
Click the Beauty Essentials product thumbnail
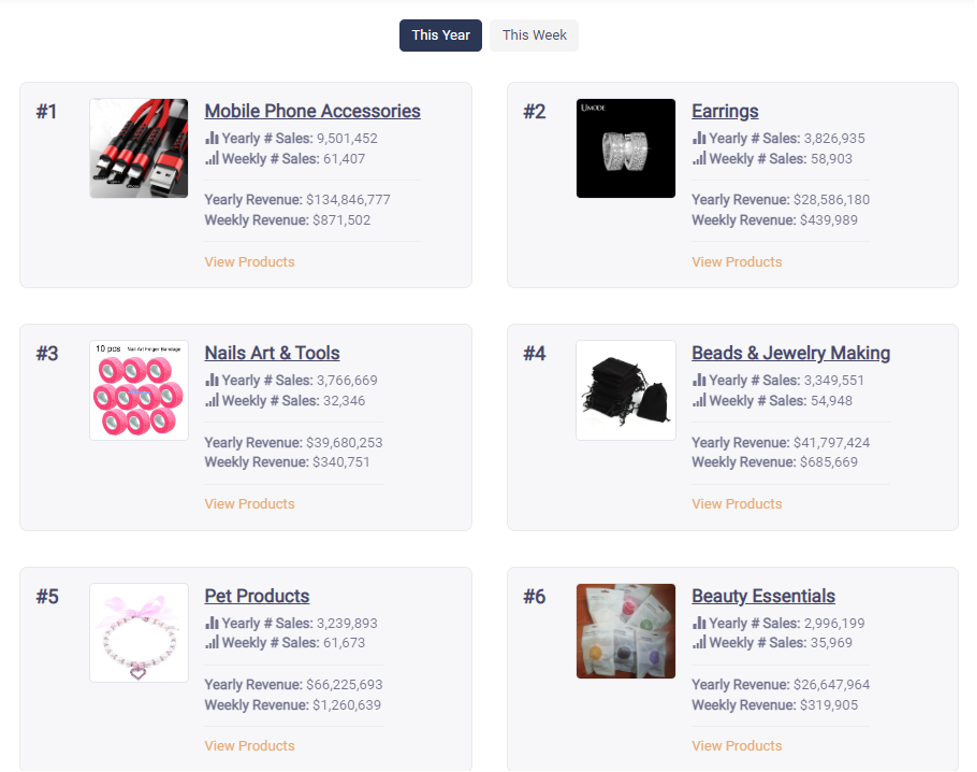626,631
